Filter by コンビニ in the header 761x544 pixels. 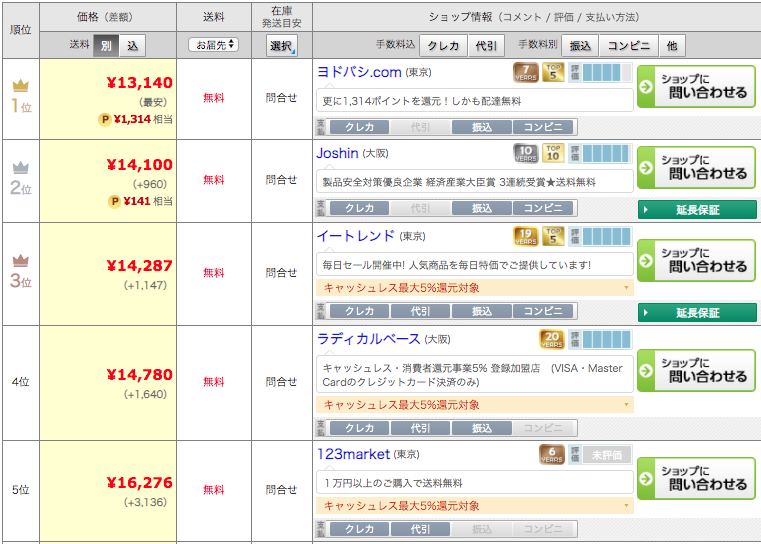pyautogui.click(x=629, y=46)
